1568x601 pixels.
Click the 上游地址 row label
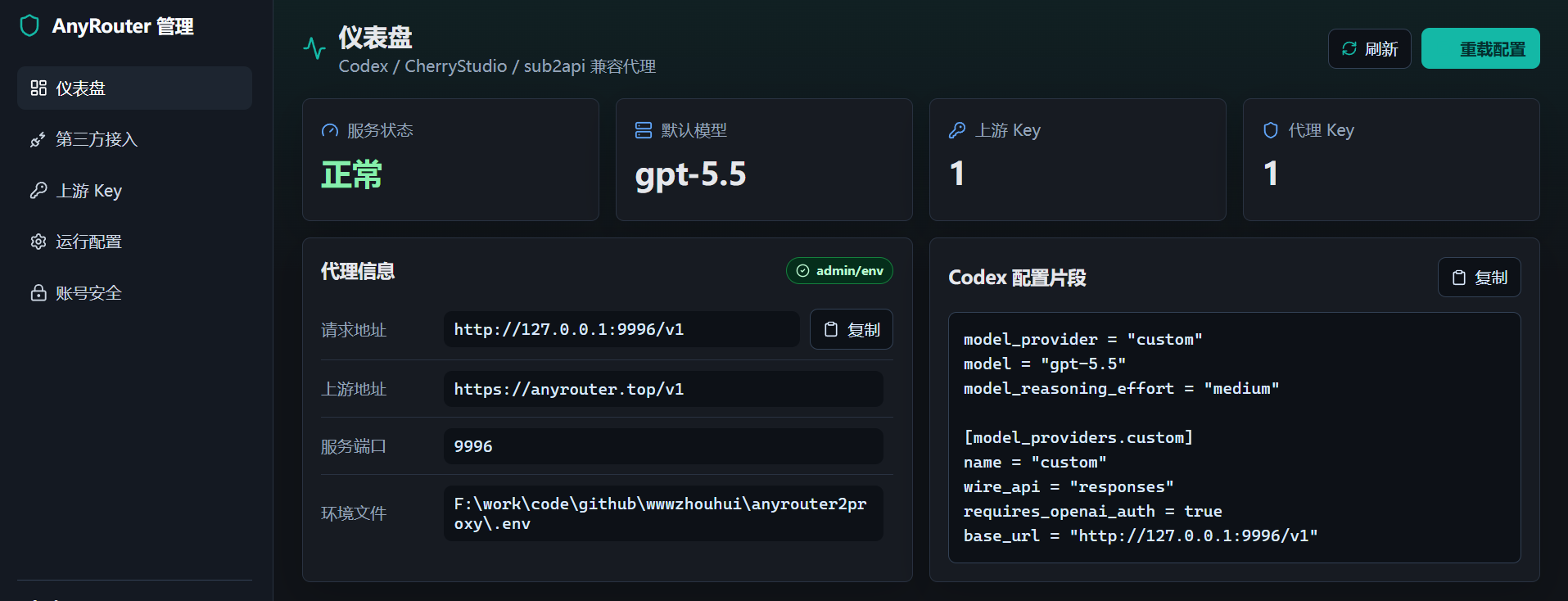pyautogui.click(x=354, y=389)
